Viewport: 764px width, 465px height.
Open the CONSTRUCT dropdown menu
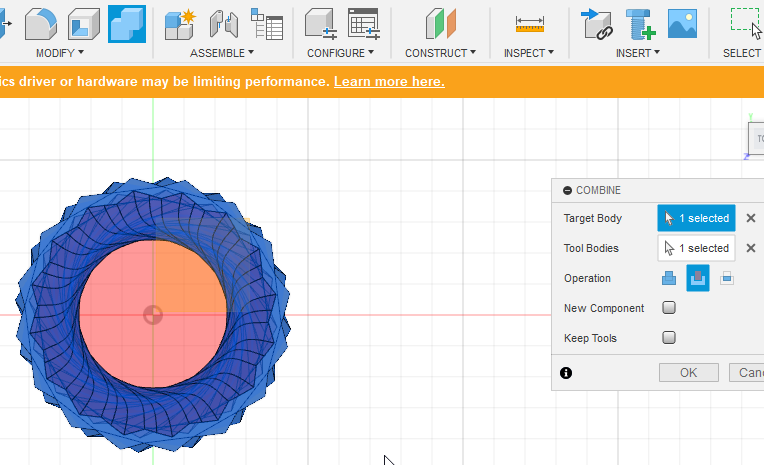440,52
